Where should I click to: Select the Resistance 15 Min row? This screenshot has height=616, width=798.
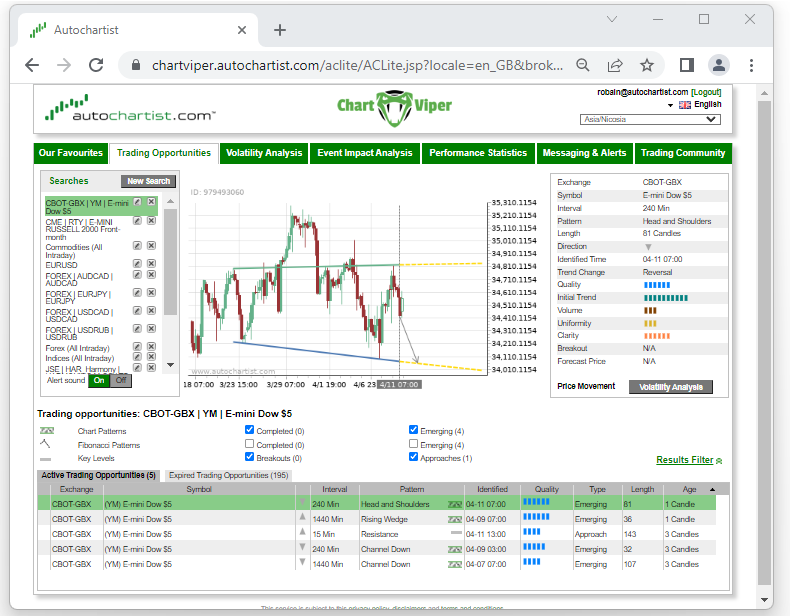(x=377, y=534)
